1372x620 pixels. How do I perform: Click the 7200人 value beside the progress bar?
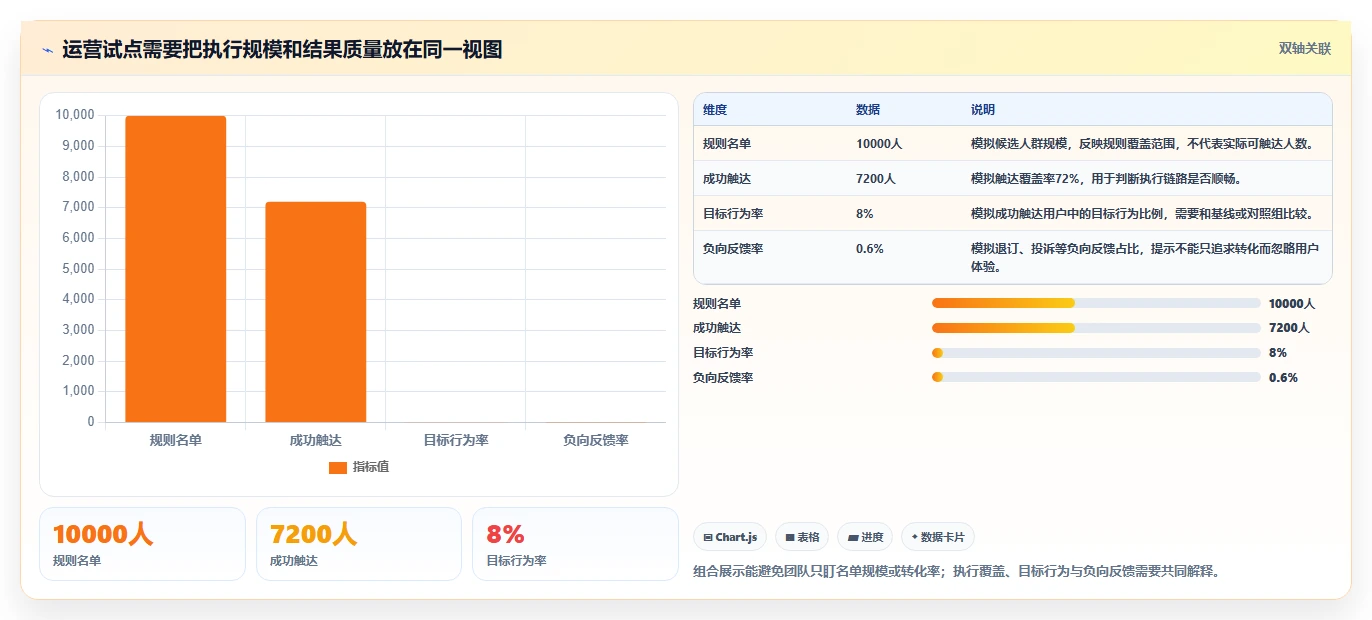(x=1289, y=328)
